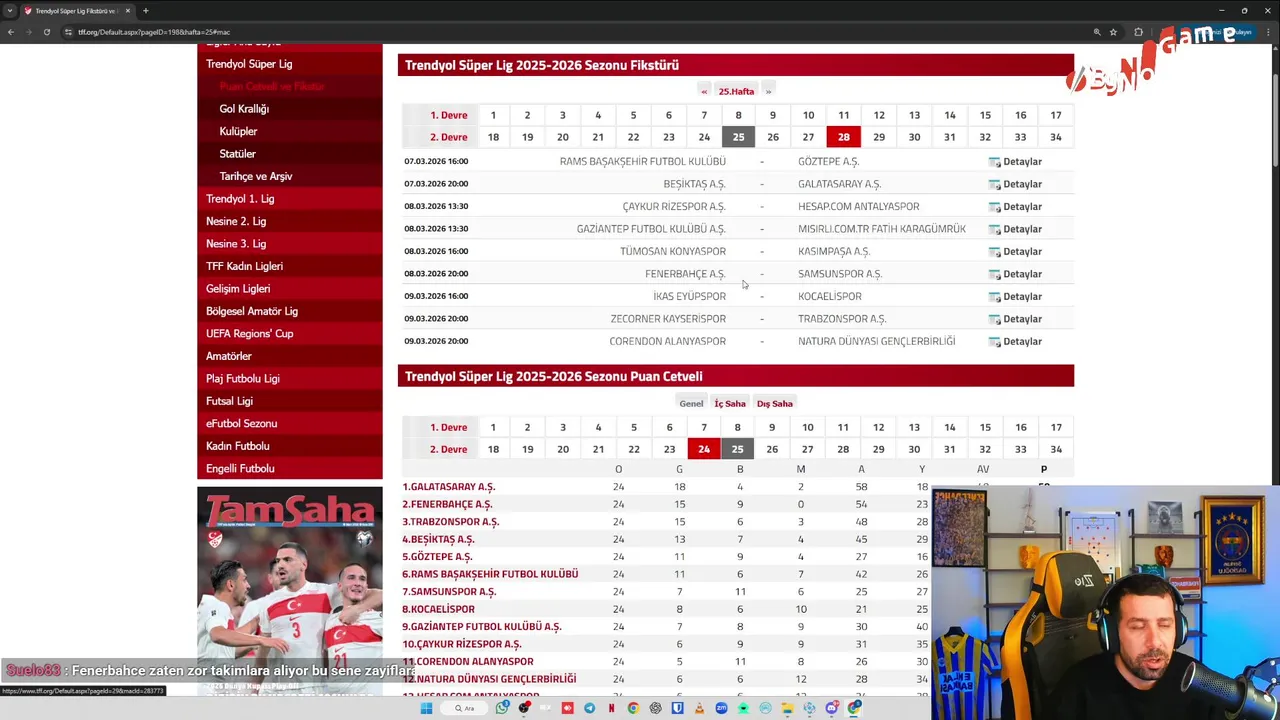Open TFF Kadın Ligleri in sidebar
The image size is (1280, 720).
coord(244,266)
